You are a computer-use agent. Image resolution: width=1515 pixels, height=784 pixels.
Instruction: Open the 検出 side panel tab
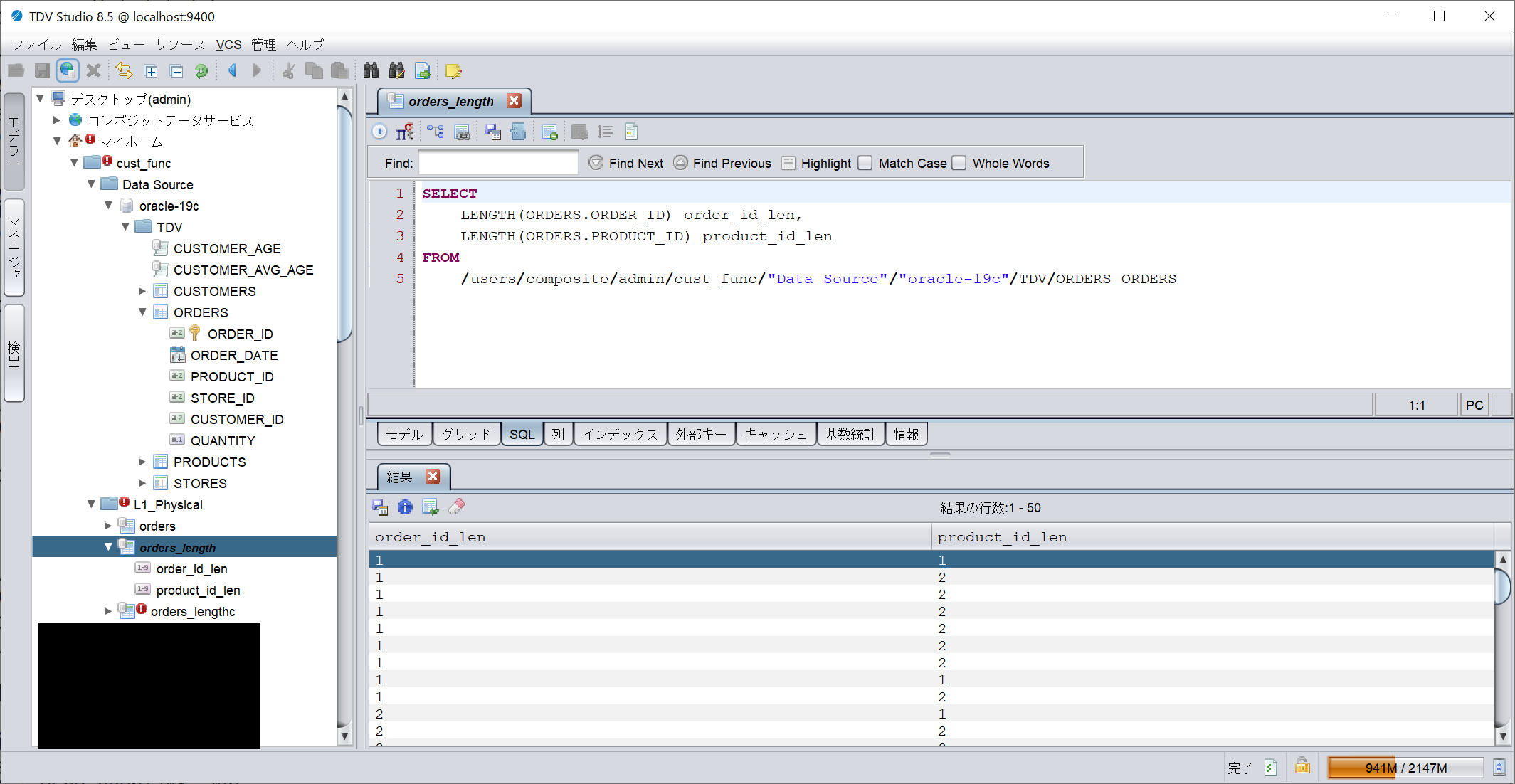click(14, 354)
